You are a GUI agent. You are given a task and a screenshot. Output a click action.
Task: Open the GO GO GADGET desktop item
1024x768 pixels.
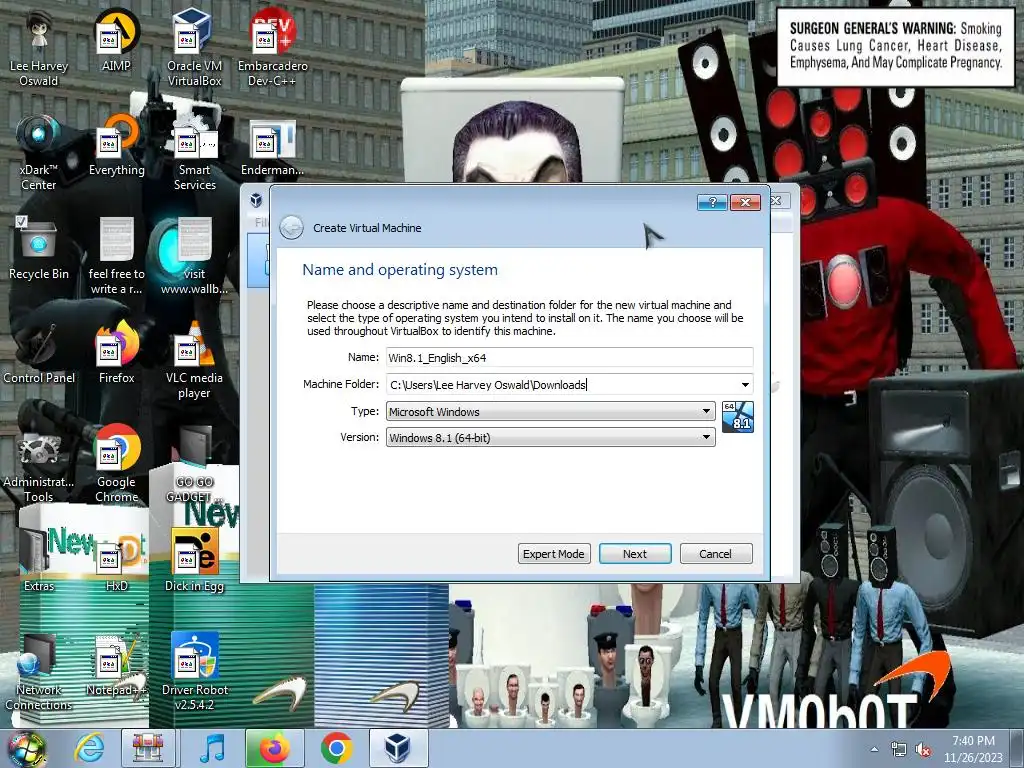pos(194,465)
